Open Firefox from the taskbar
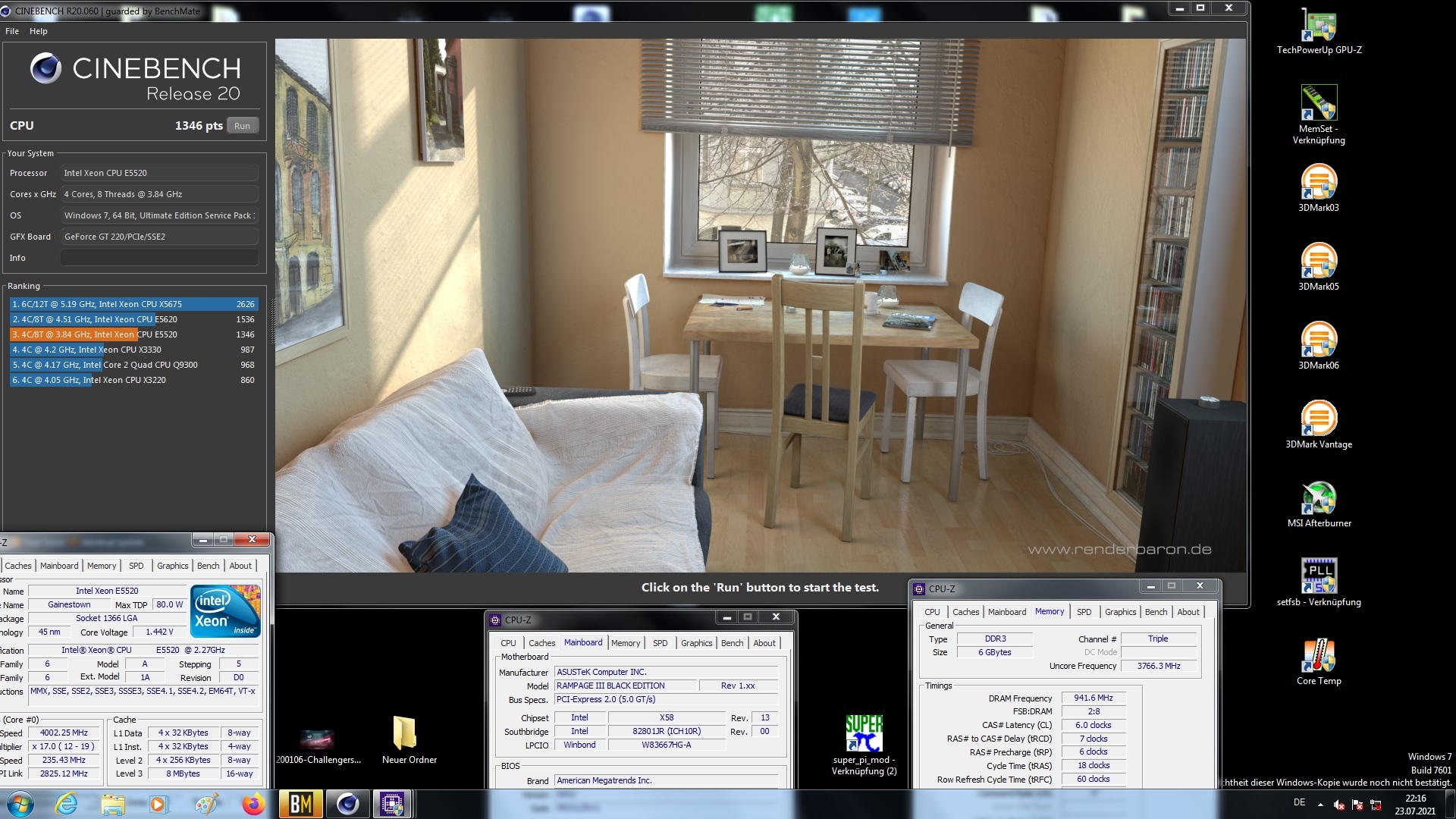The height and width of the screenshot is (819, 1456). pos(253,804)
